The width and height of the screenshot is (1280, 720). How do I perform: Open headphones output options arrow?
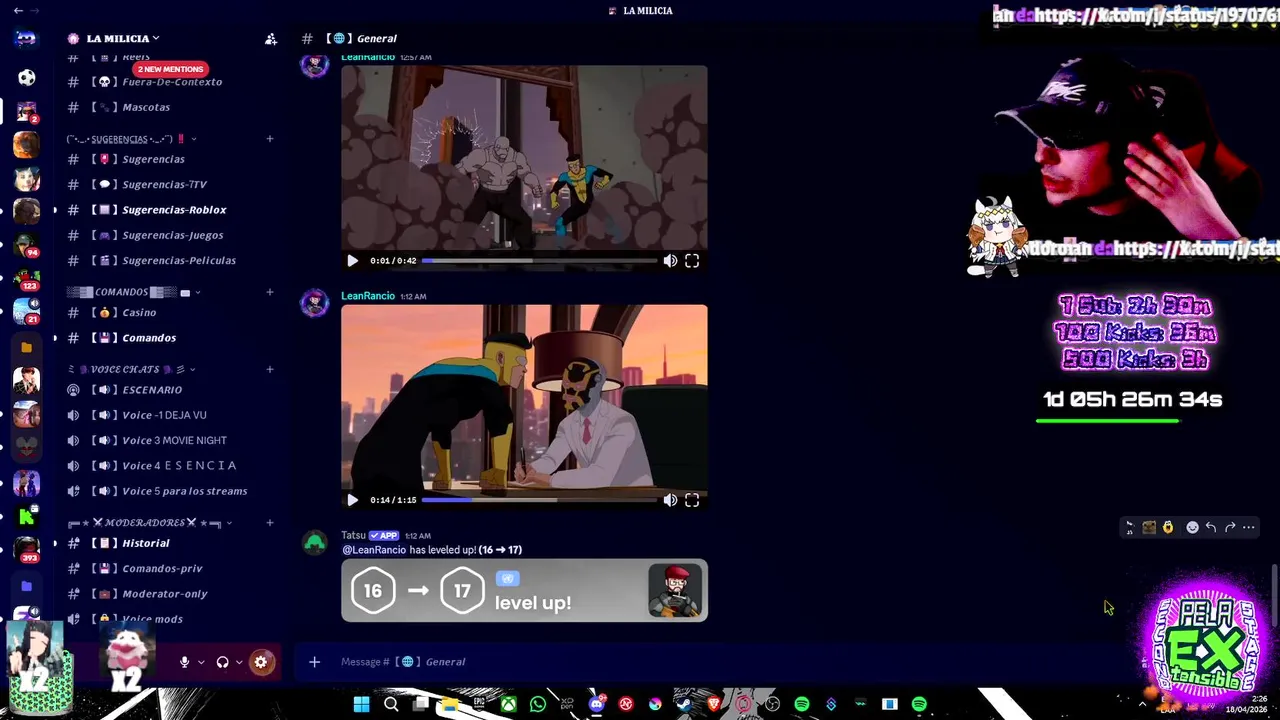pos(239,662)
